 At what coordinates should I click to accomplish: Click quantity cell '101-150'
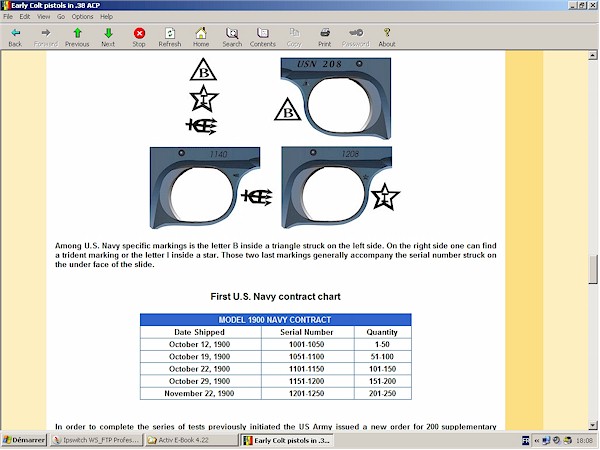pos(383,368)
